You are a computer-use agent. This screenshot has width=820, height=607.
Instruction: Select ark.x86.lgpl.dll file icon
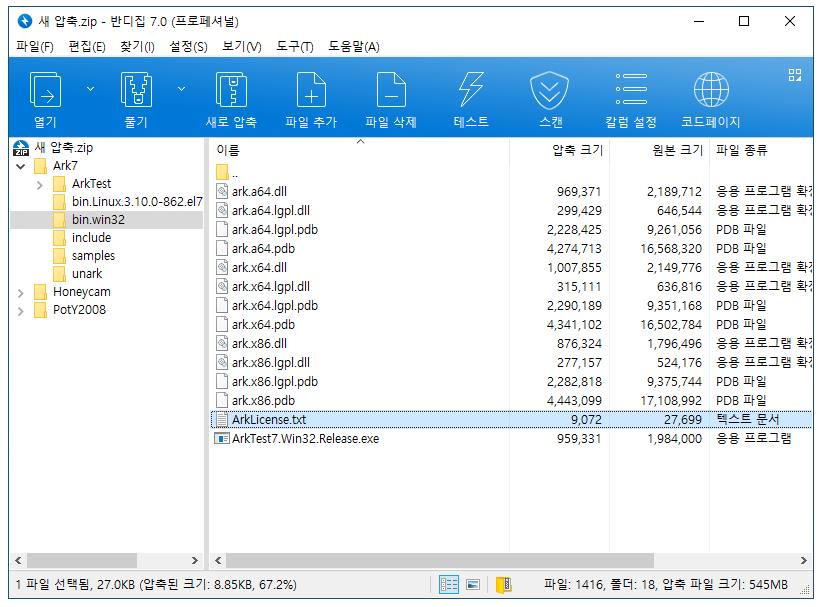coord(222,362)
